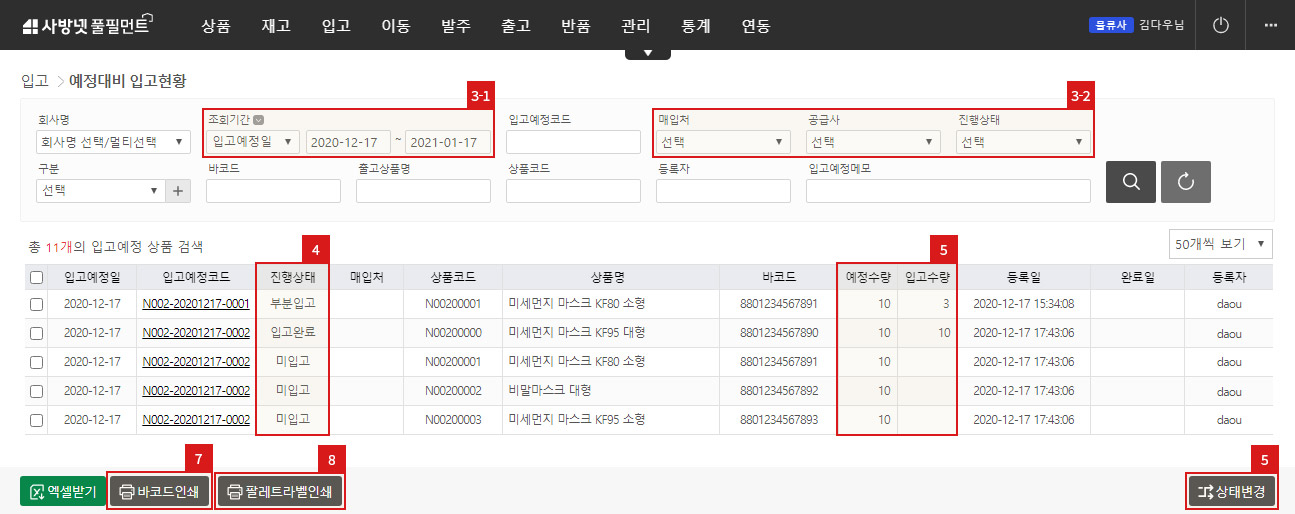Screen dimensions: 1295x514
Task: Open the N002-20201217-0001 입고예정코드 link
Action: (x=196, y=304)
